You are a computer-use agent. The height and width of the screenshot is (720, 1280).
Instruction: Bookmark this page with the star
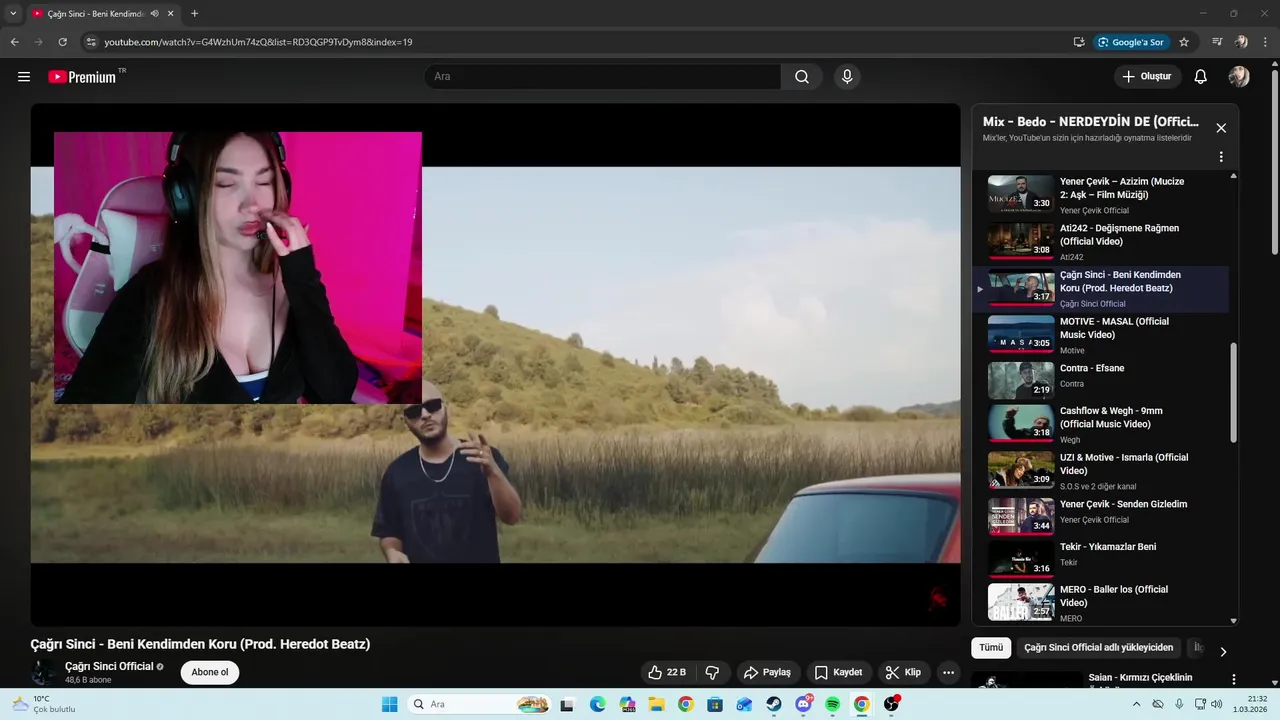coord(1184,42)
